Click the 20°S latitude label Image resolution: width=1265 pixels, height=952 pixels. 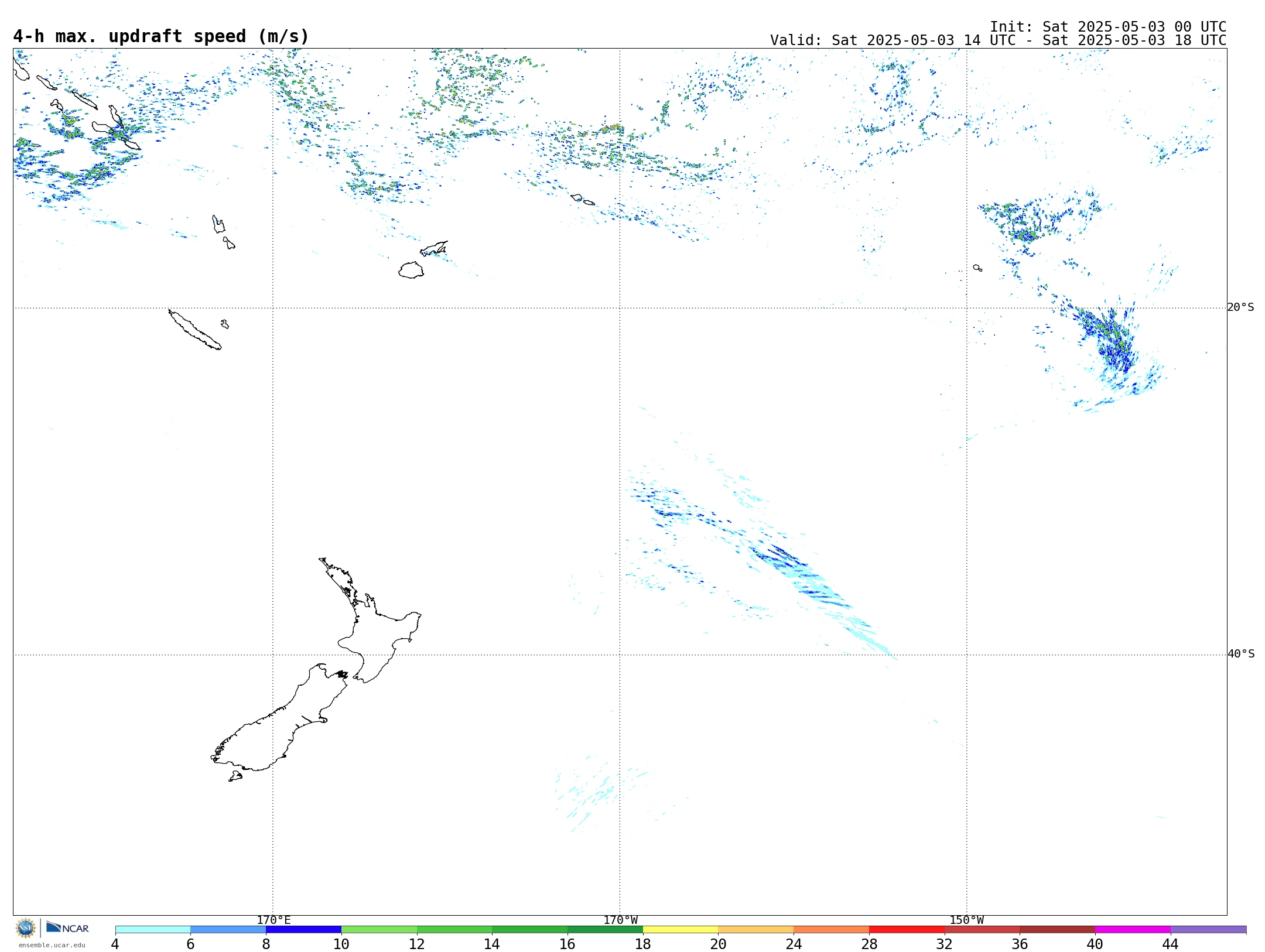click(x=1240, y=307)
